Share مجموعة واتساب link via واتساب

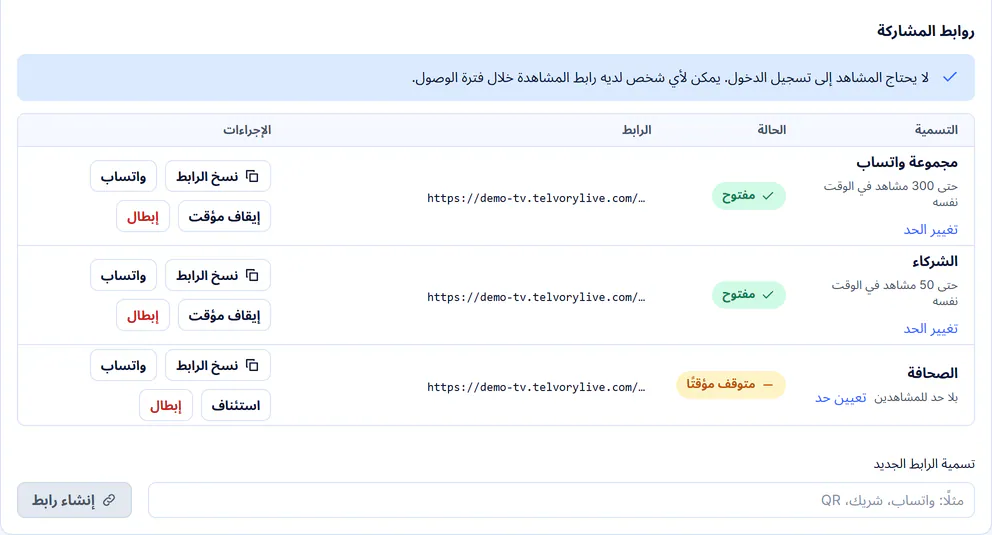pos(123,176)
